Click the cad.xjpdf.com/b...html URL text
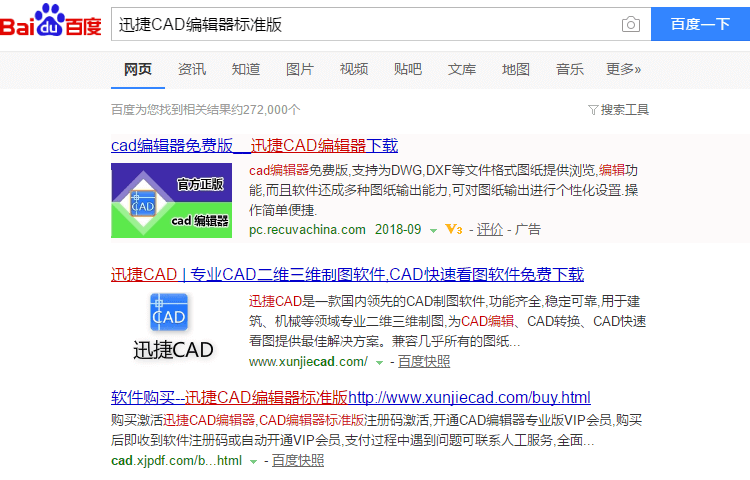 pos(176,460)
